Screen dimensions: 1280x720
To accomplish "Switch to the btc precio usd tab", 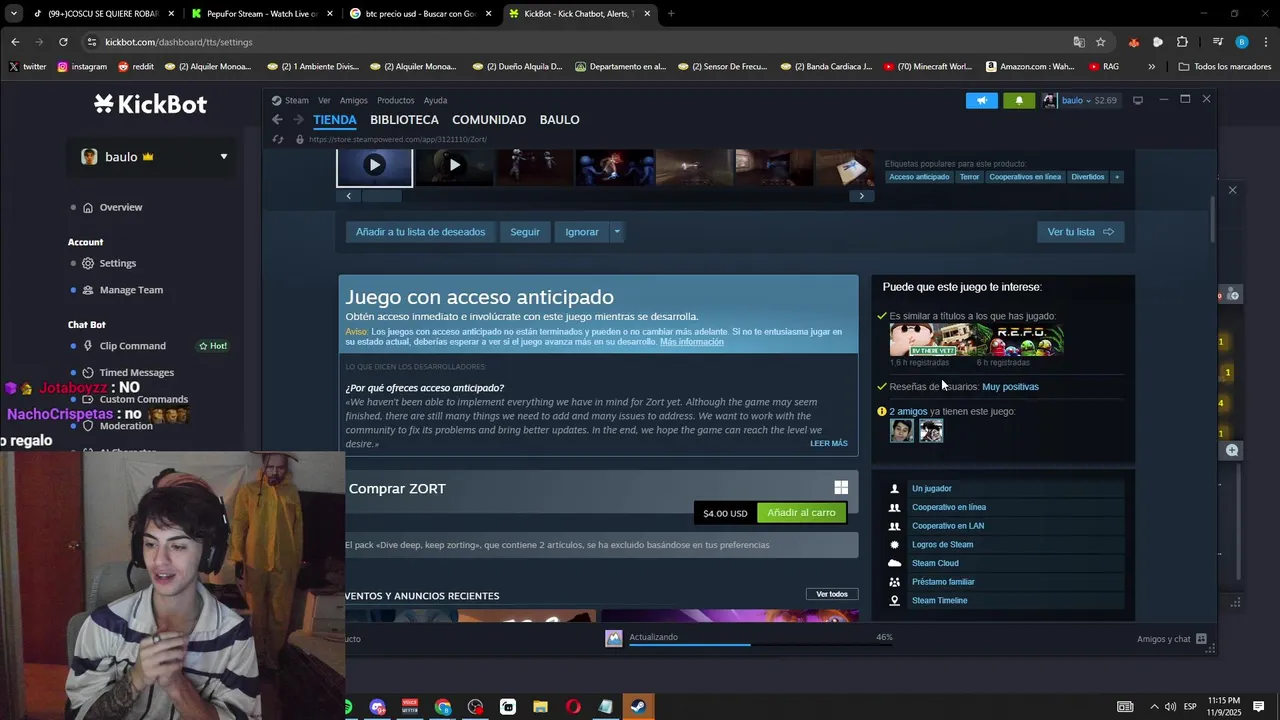I will tap(420, 14).
